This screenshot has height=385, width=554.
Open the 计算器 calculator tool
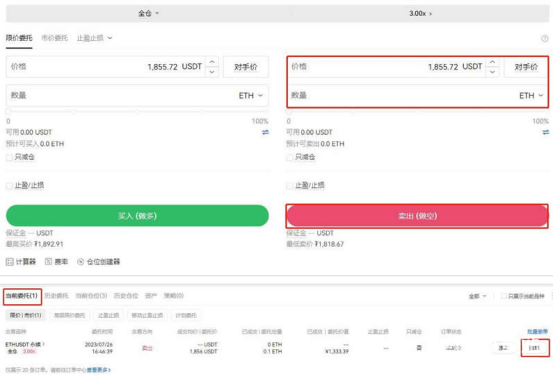tap(21, 262)
